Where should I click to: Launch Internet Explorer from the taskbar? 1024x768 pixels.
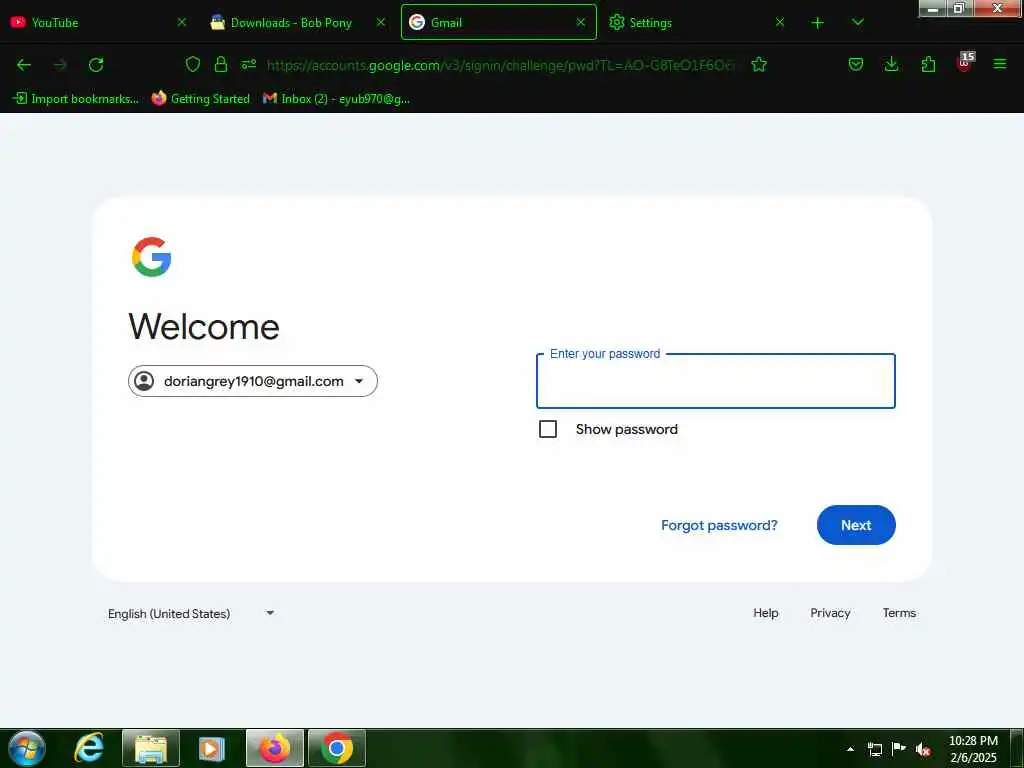pos(89,748)
